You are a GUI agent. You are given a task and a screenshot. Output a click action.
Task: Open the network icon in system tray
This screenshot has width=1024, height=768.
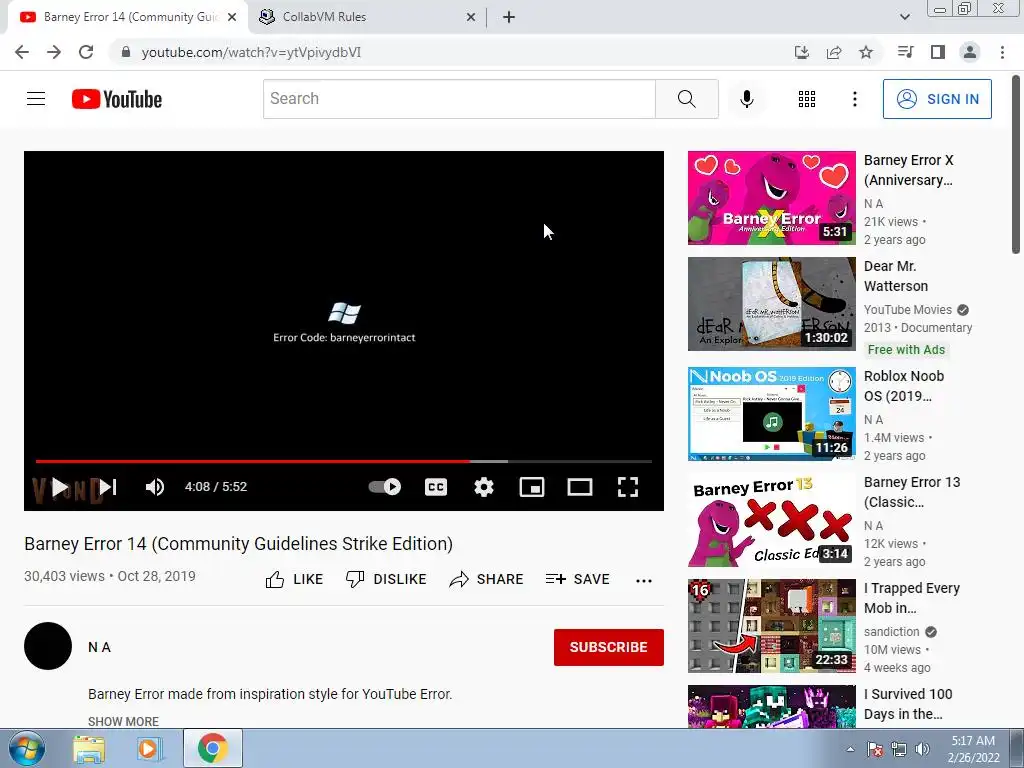pos(899,749)
